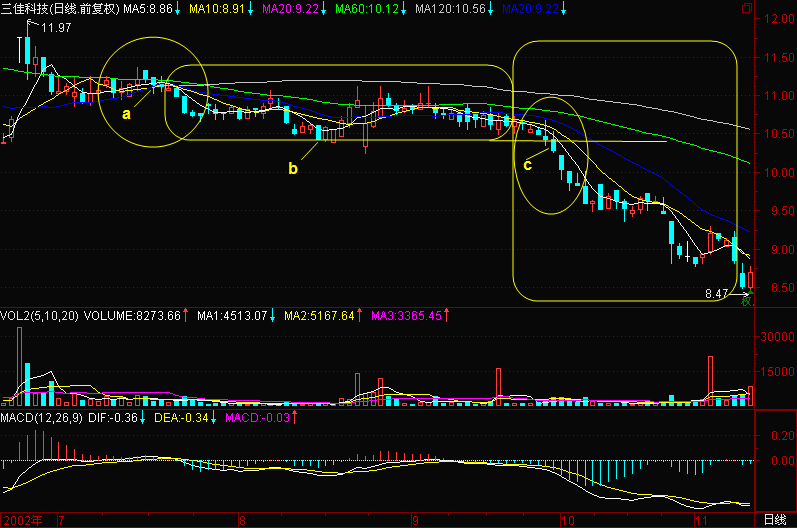Click annotation letter b on chart
797x528 pixels.
(293, 168)
